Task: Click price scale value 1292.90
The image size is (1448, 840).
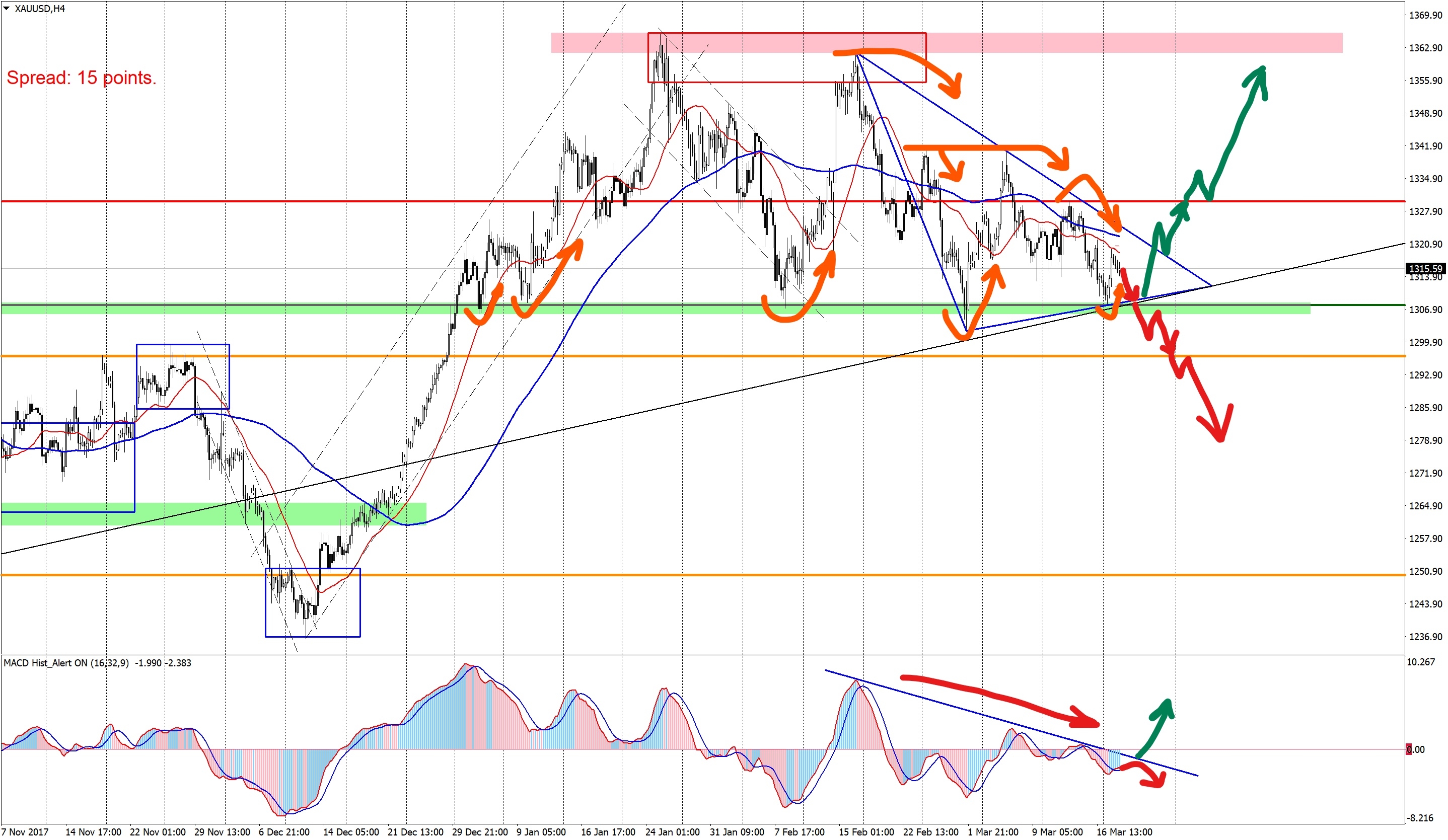Action: point(1425,375)
